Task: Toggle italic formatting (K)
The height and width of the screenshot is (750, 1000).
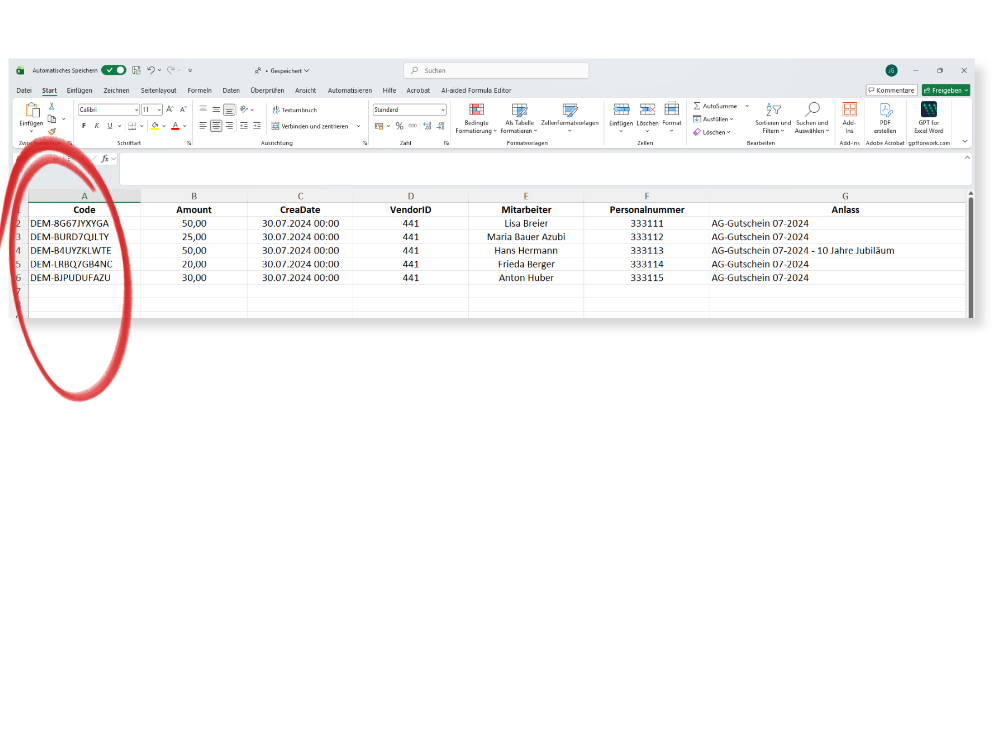Action: point(96,126)
